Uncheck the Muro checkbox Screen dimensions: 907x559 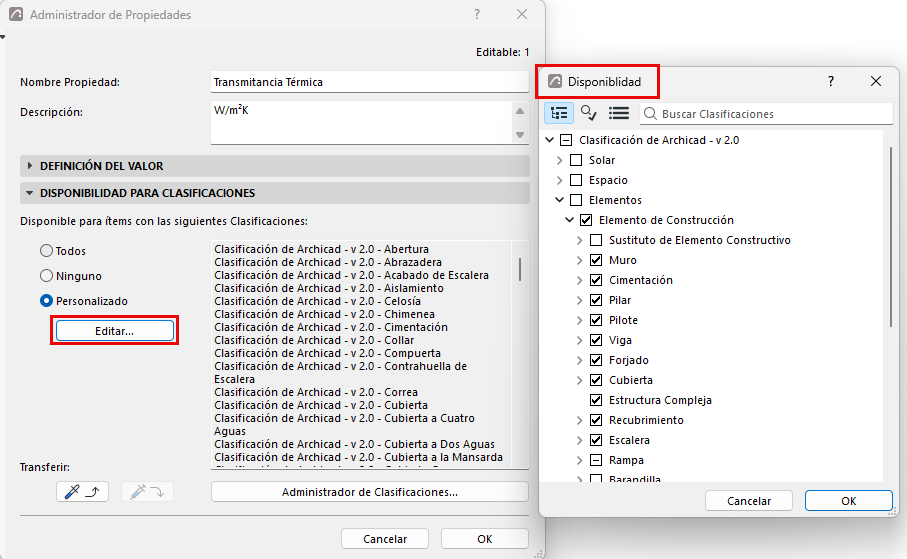596,260
